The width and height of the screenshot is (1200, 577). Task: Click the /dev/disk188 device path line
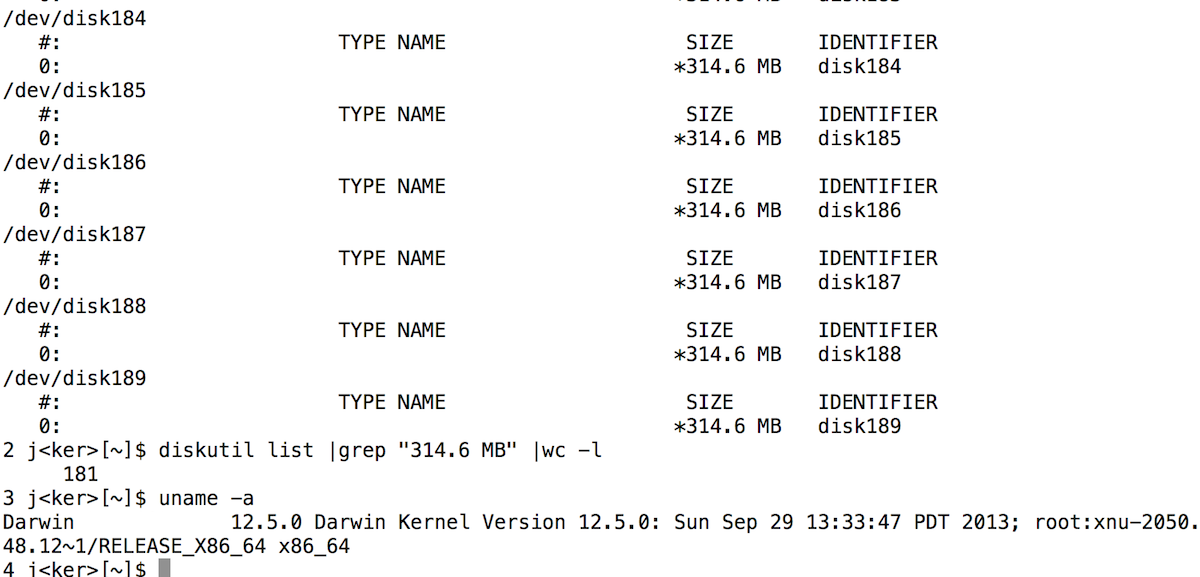point(75,306)
